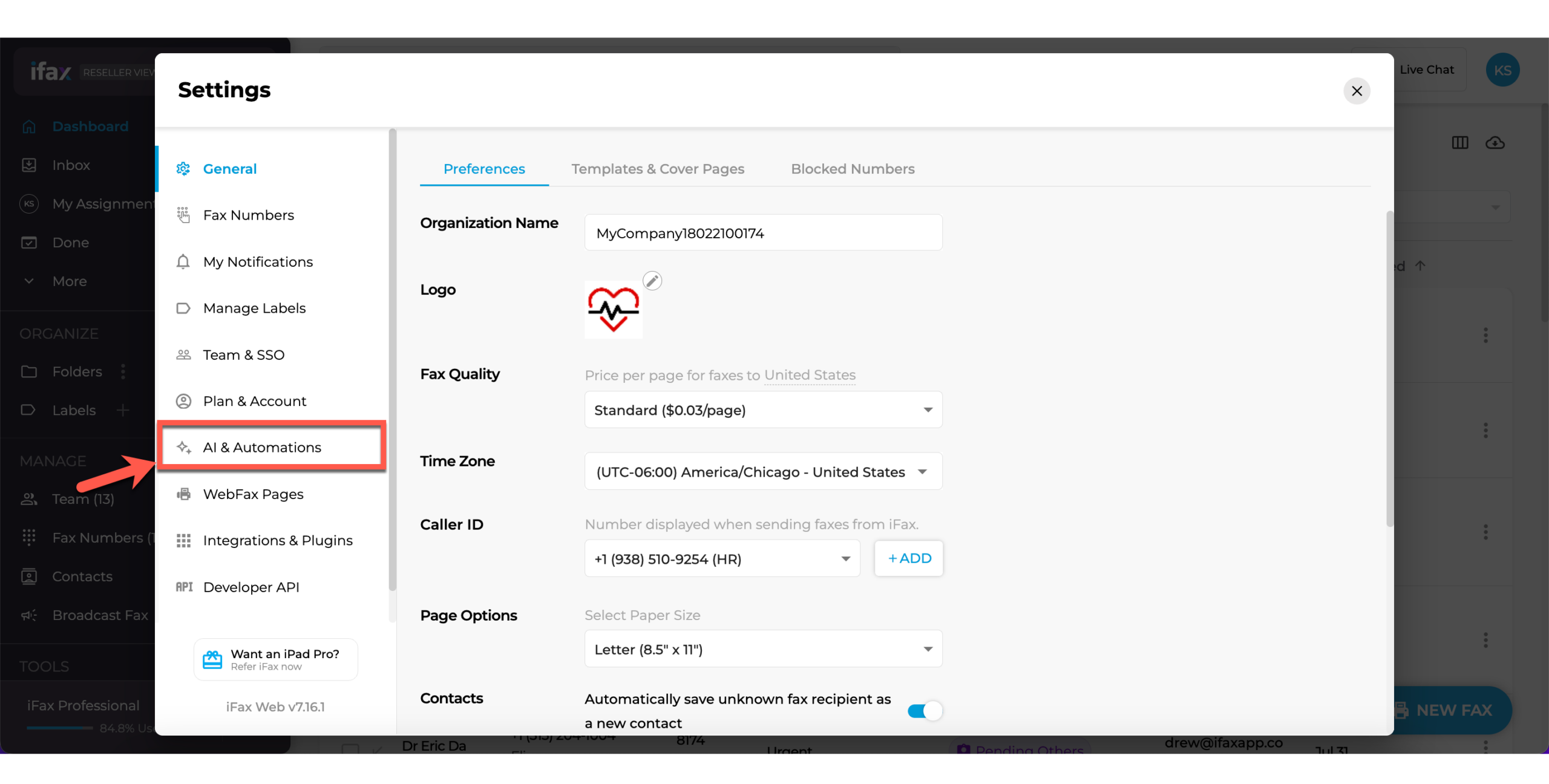This screenshot has height=784, width=1549.
Task: Click Team (13) in background sidebar
Action: tap(83, 499)
